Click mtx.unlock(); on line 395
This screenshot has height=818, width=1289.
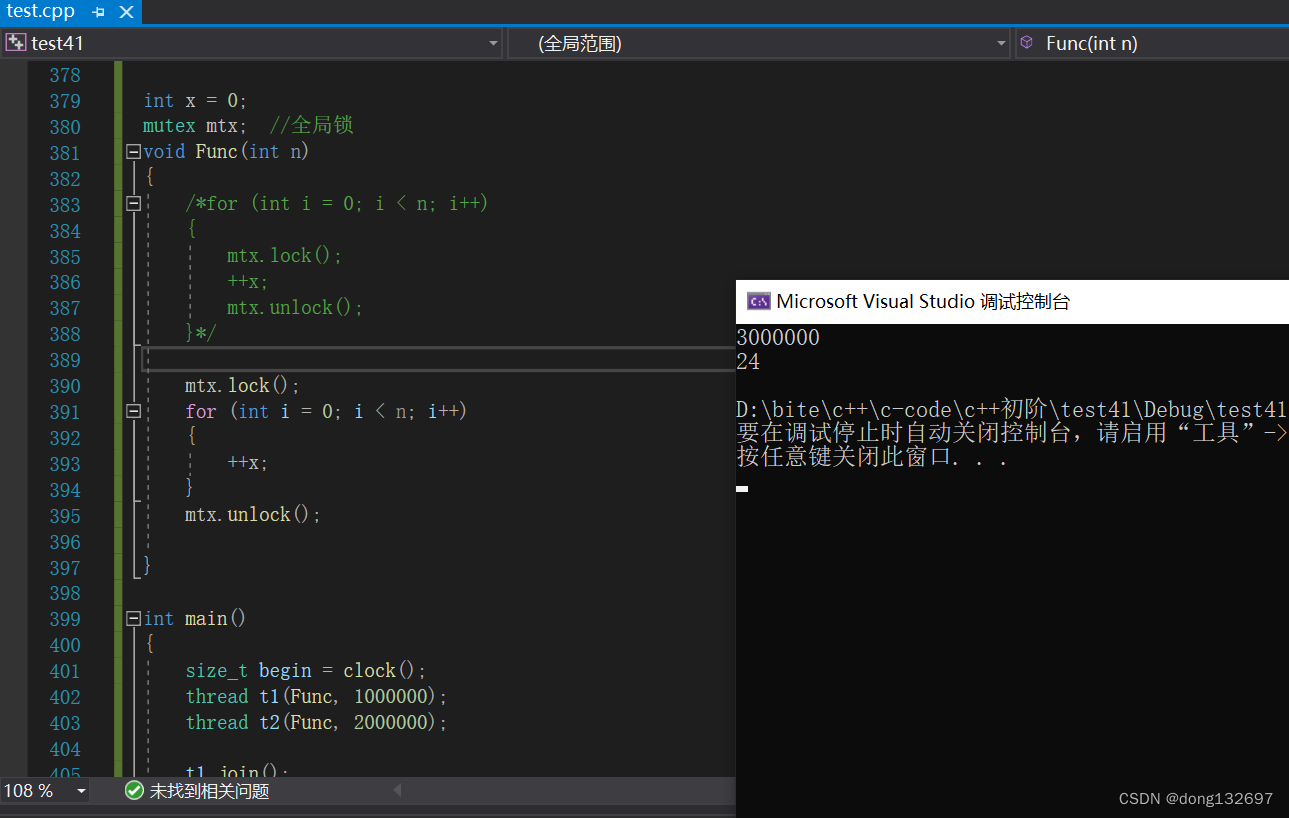253,515
